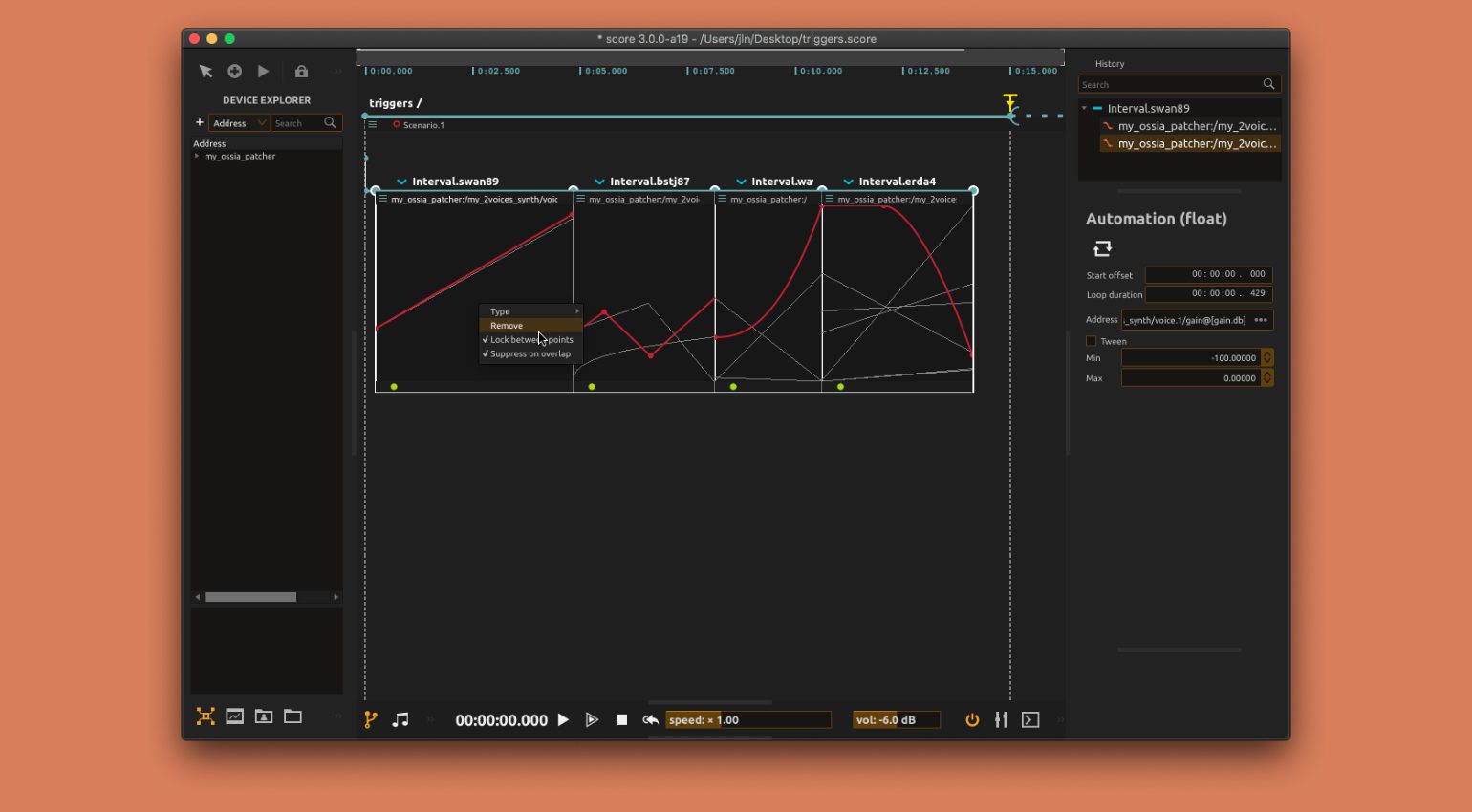Enable the Tween checkbox
This screenshot has height=812, width=1472.
[x=1091, y=341]
